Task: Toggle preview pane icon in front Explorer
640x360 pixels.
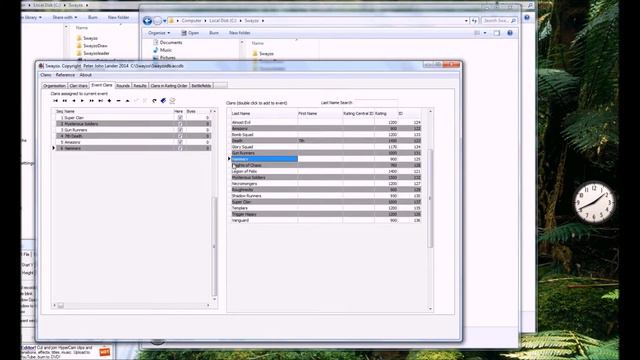Action: click(497, 33)
